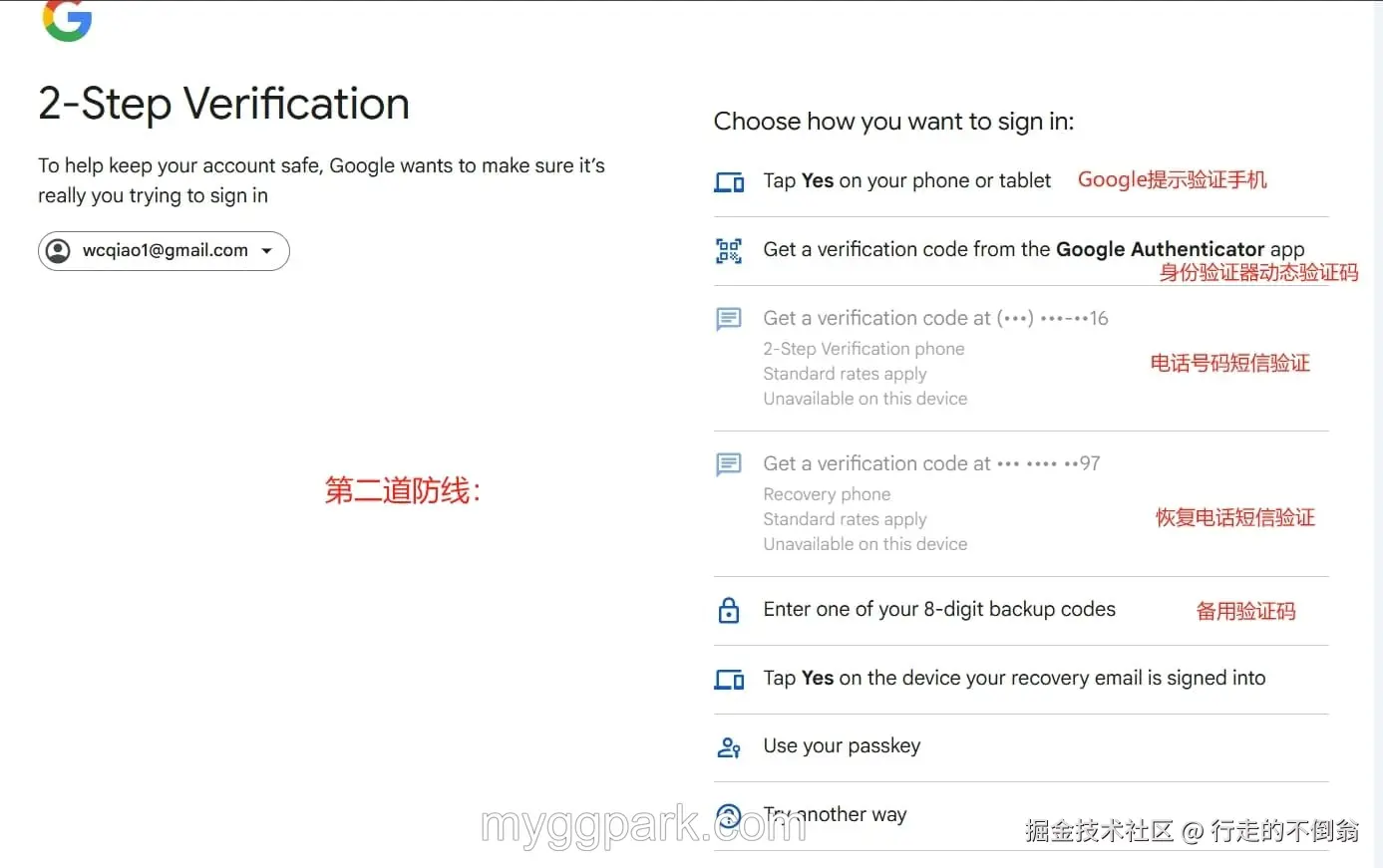Click the passkey person-key icon
Viewport: 1383px width, 868px height.
[x=729, y=747]
